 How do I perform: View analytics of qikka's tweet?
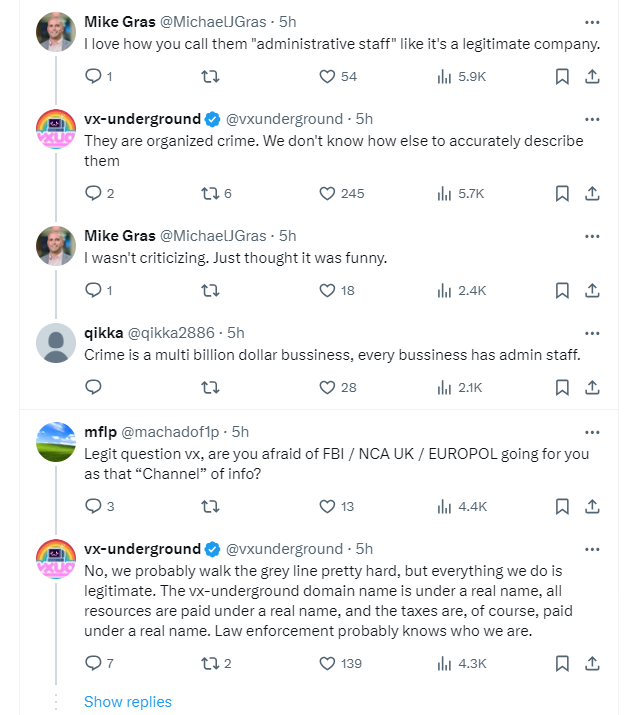(444, 387)
